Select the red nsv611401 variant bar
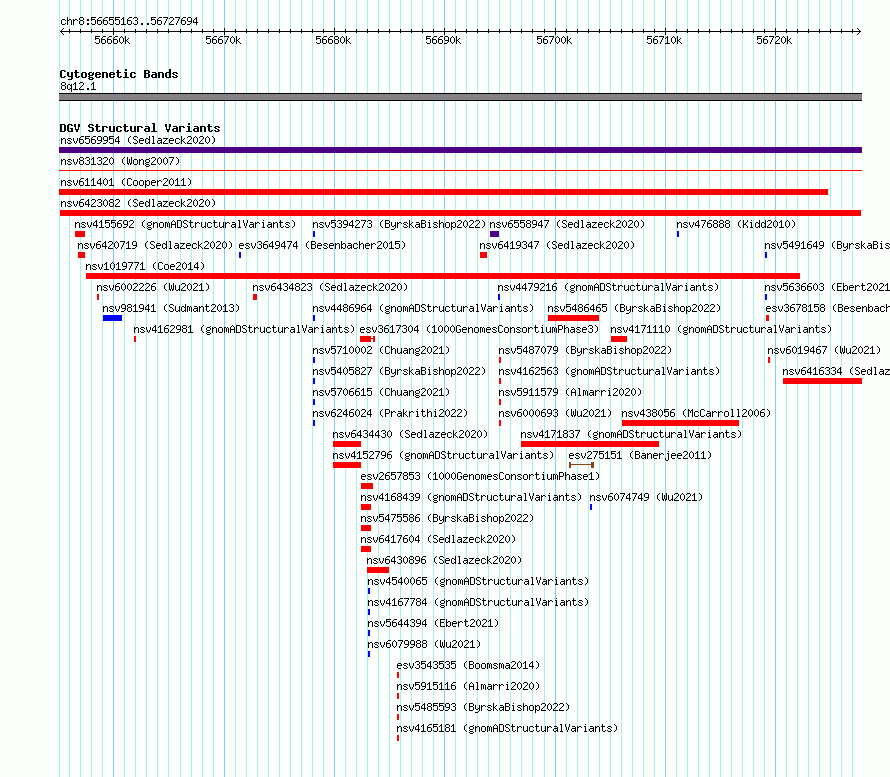 443,192
